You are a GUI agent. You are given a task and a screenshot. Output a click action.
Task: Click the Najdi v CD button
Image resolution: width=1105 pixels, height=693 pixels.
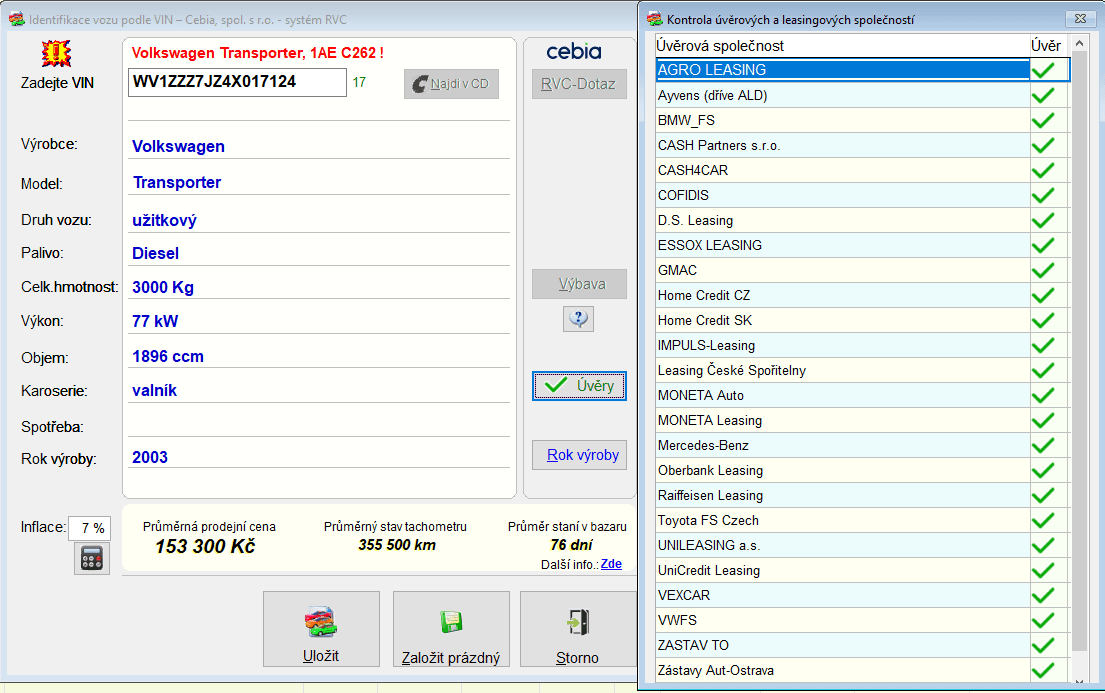[x=451, y=84]
